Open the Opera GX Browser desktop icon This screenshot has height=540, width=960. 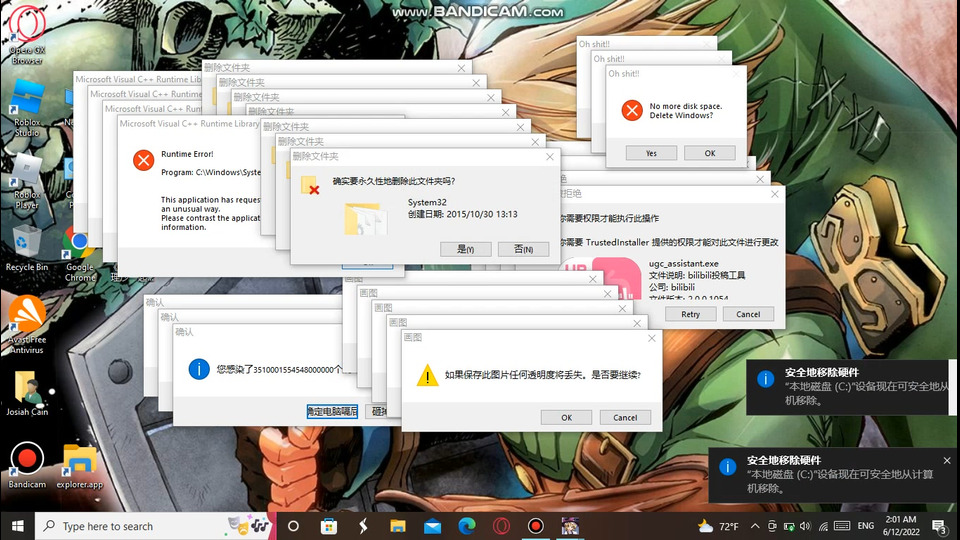click(x=27, y=34)
